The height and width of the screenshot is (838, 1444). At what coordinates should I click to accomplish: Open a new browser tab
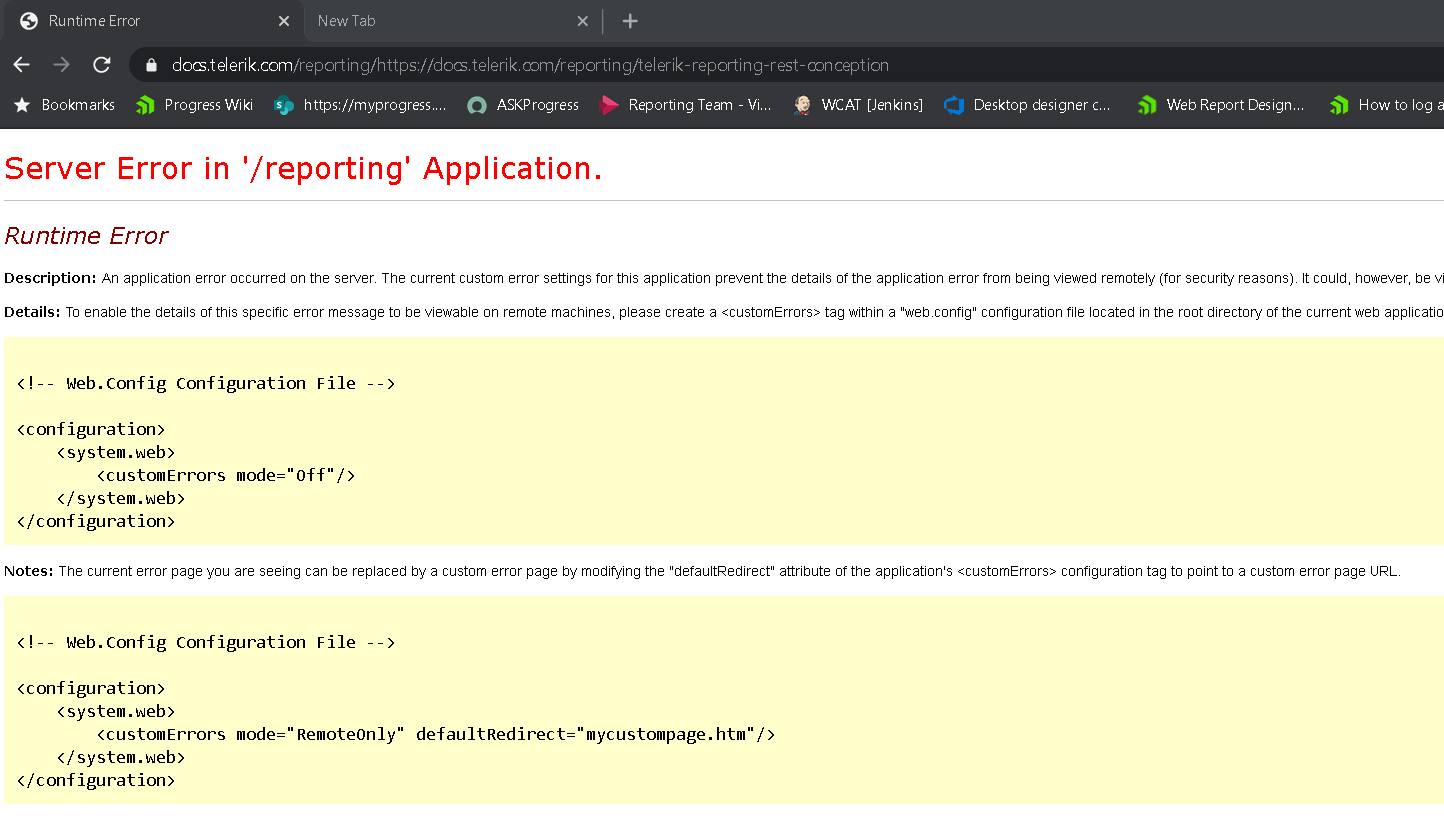(x=630, y=21)
